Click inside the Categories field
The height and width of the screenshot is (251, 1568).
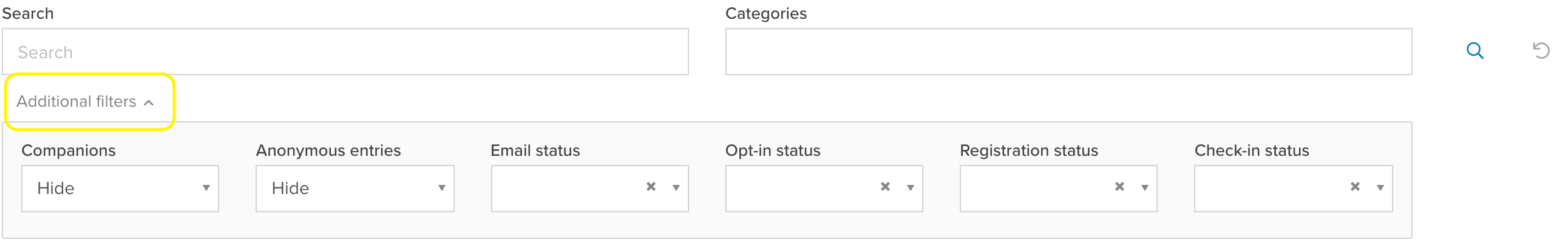coord(1068,52)
